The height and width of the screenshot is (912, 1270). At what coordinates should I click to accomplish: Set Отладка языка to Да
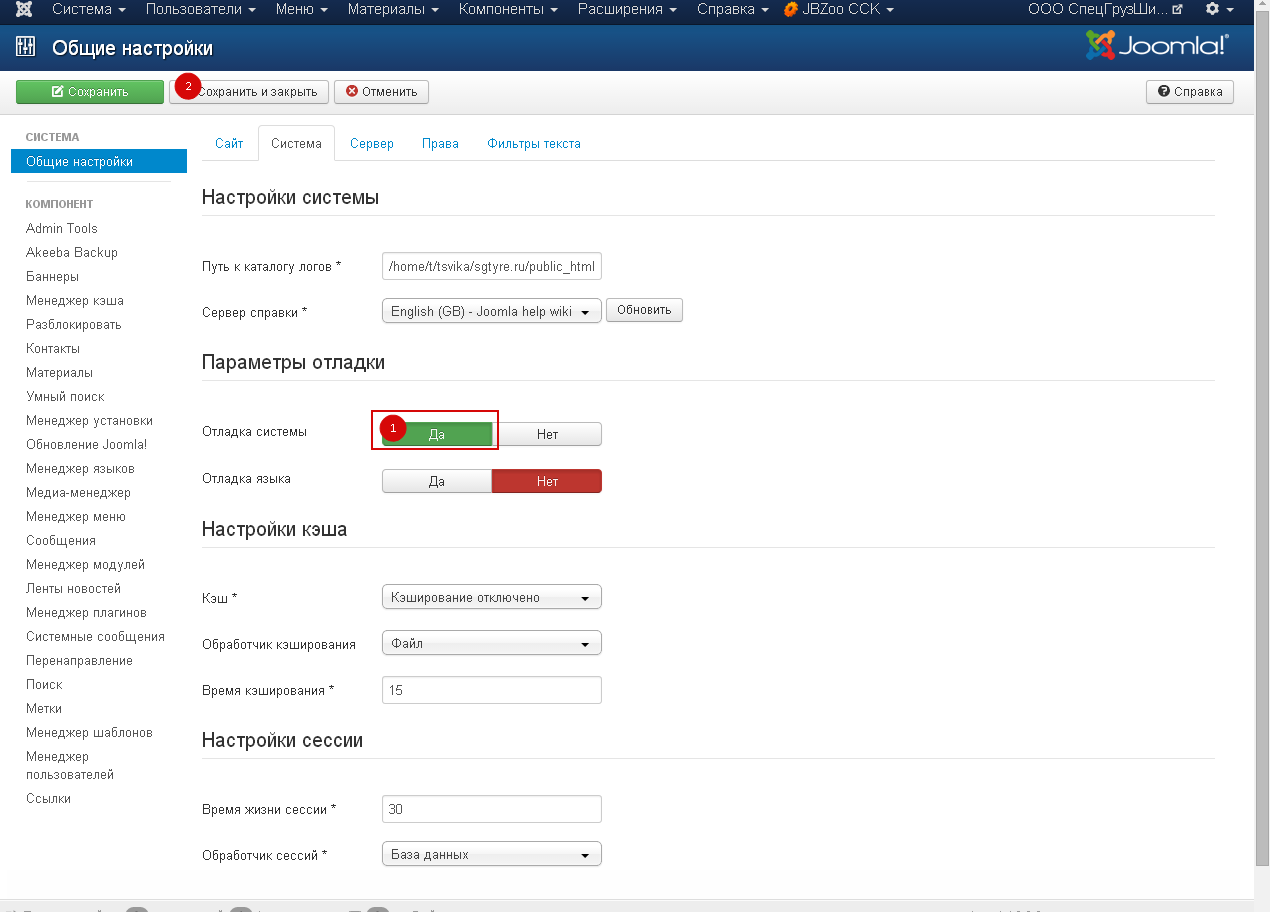tap(437, 481)
